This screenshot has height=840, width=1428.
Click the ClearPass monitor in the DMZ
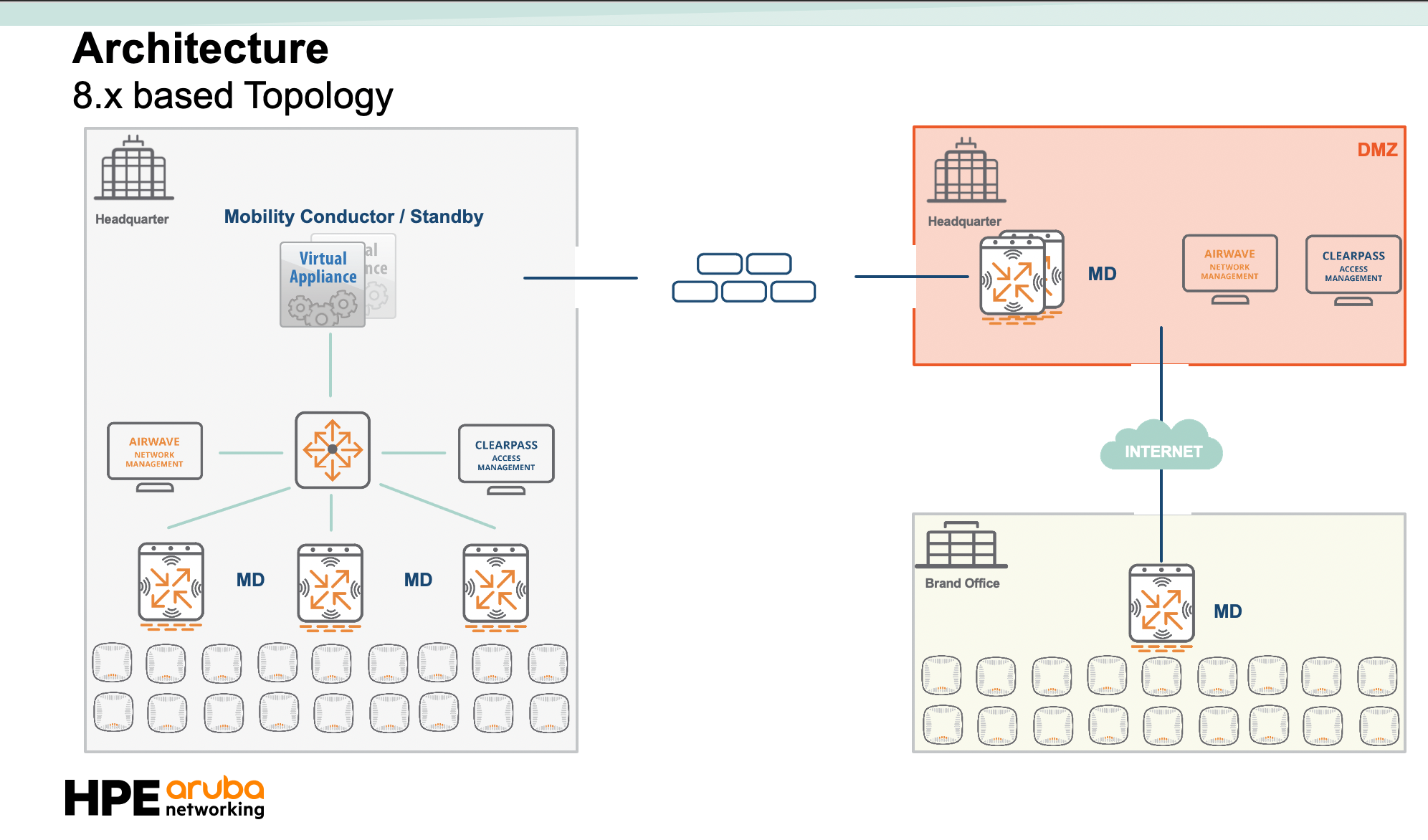pos(1353,271)
